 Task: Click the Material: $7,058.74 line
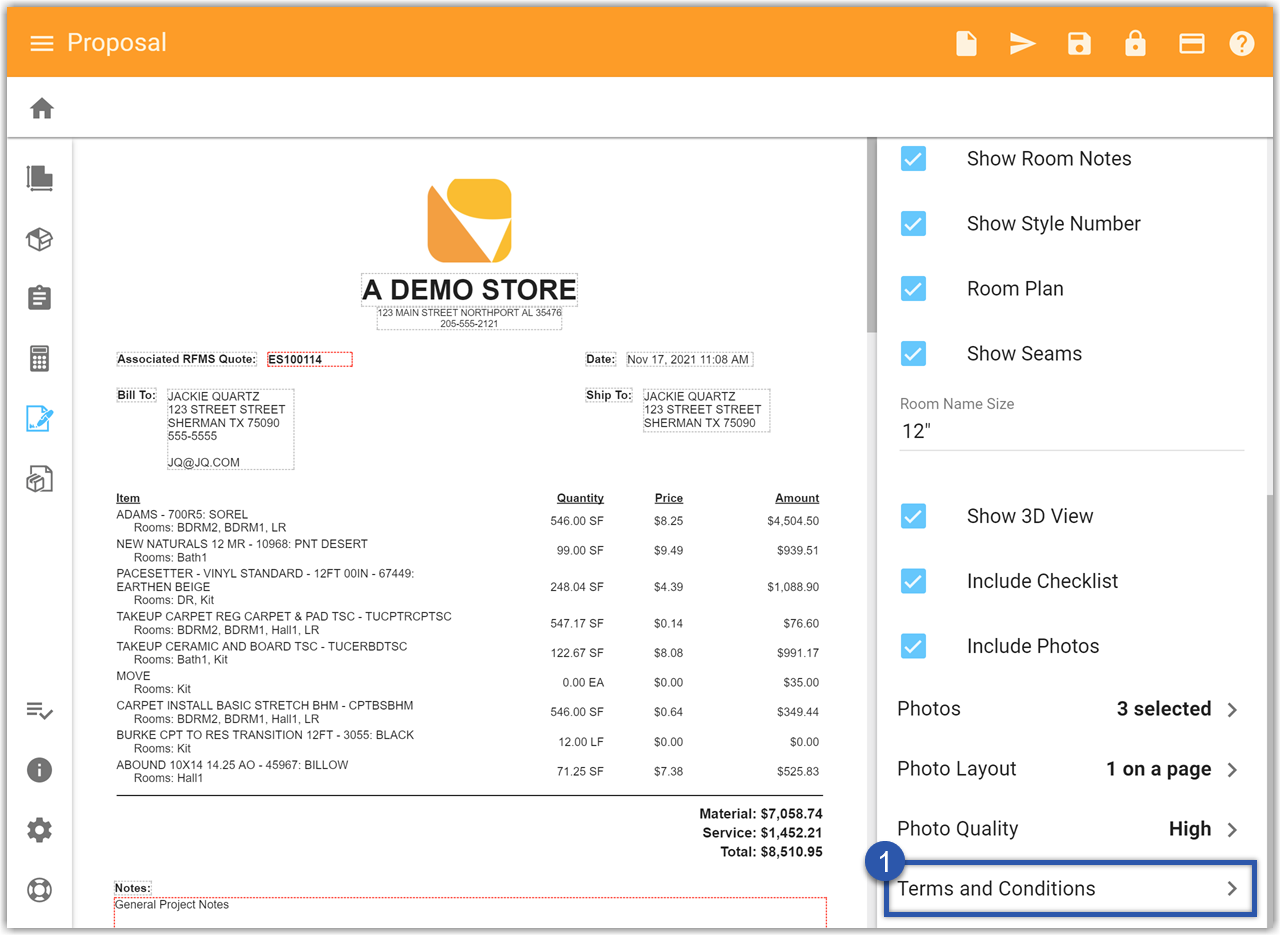pos(761,814)
